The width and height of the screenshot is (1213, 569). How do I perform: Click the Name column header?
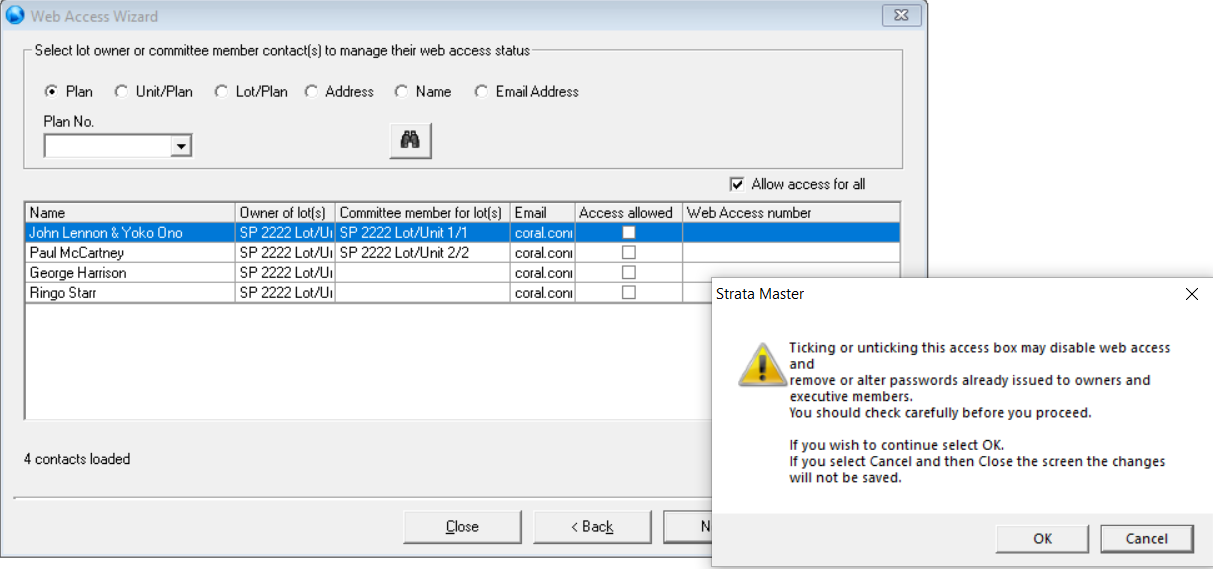130,212
